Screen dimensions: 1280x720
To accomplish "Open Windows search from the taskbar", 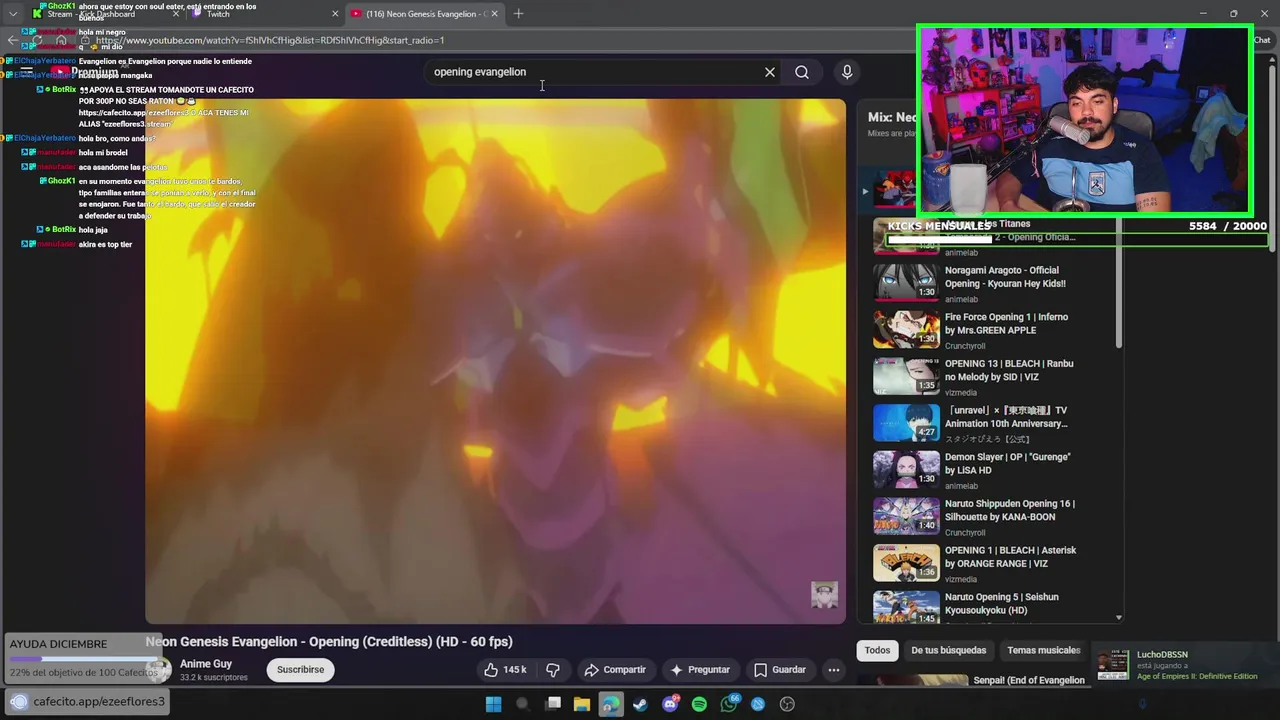I will click(522, 704).
